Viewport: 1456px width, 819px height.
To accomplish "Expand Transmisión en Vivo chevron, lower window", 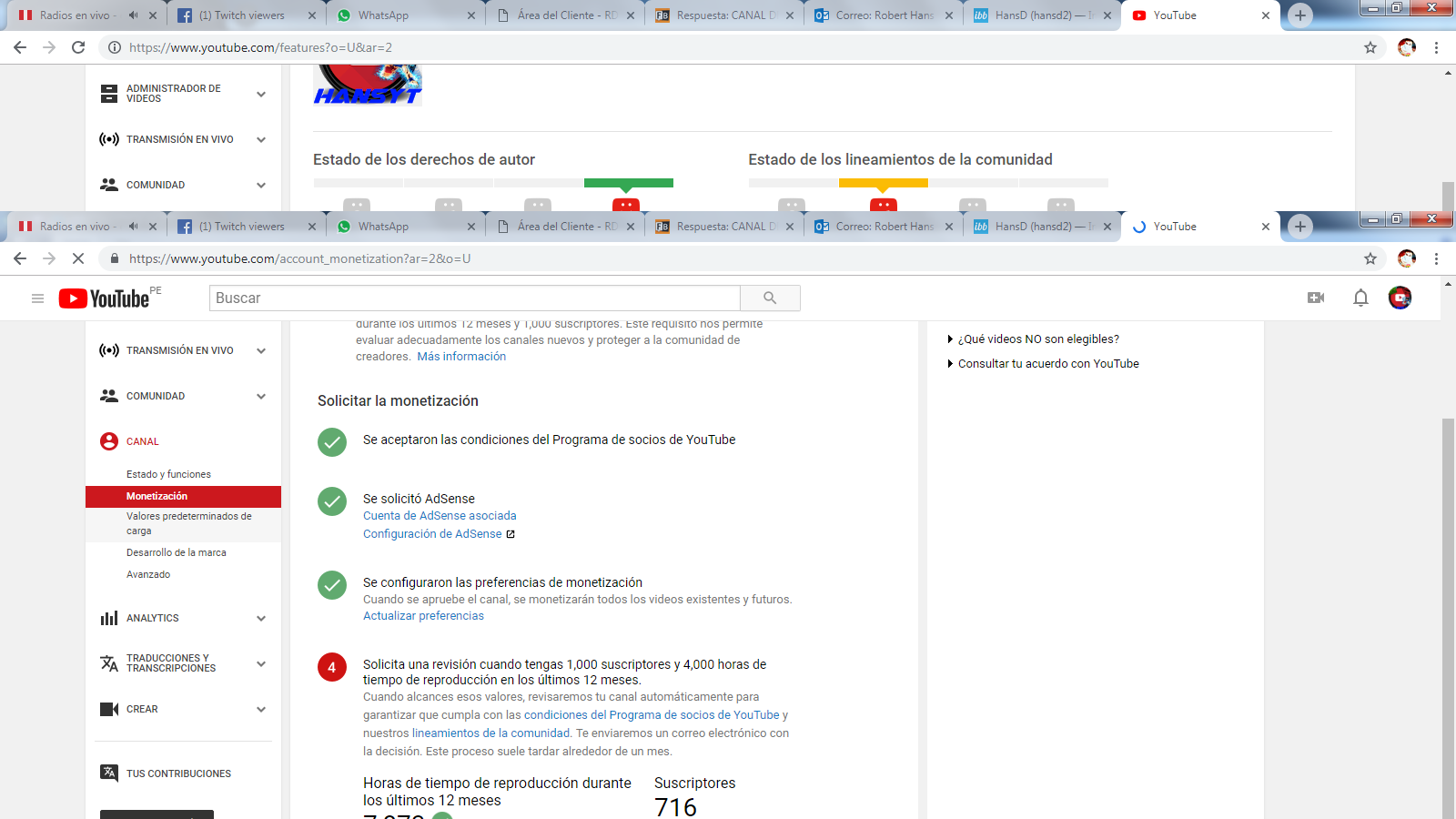I will (261, 350).
